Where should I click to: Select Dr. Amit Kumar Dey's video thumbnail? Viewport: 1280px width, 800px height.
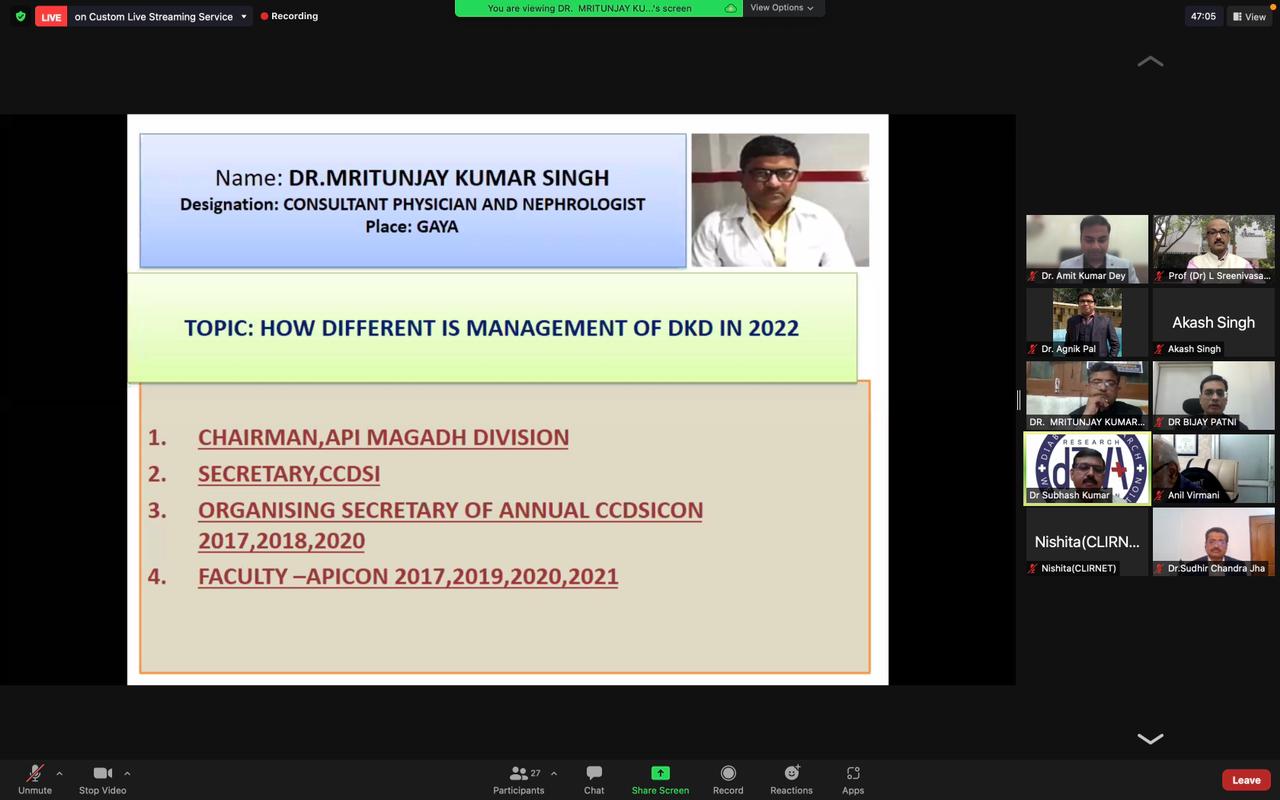pyautogui.click(x=1086, y=248)
